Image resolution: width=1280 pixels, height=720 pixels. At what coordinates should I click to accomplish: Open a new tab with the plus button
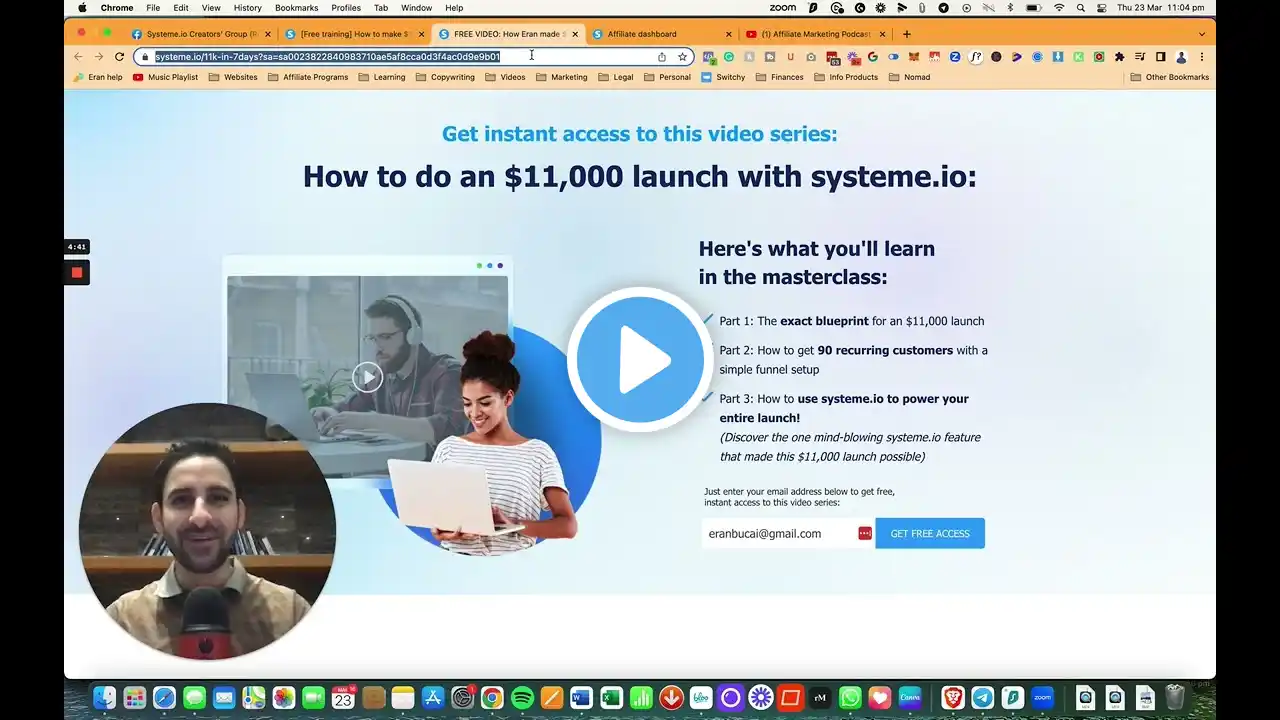(907, 34)
